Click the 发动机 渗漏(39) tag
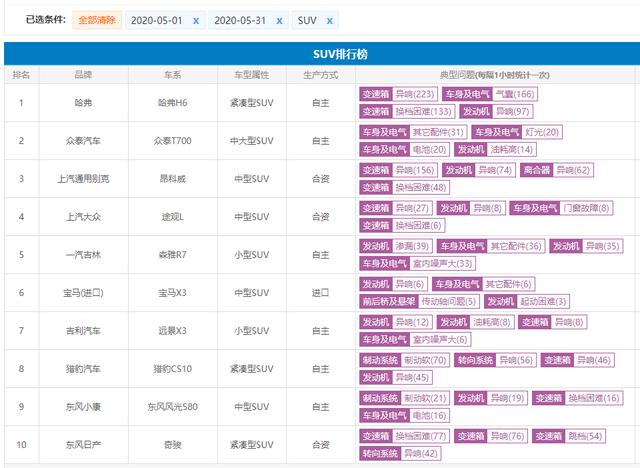This screenshot has height=468, width=640. [396, 246]
